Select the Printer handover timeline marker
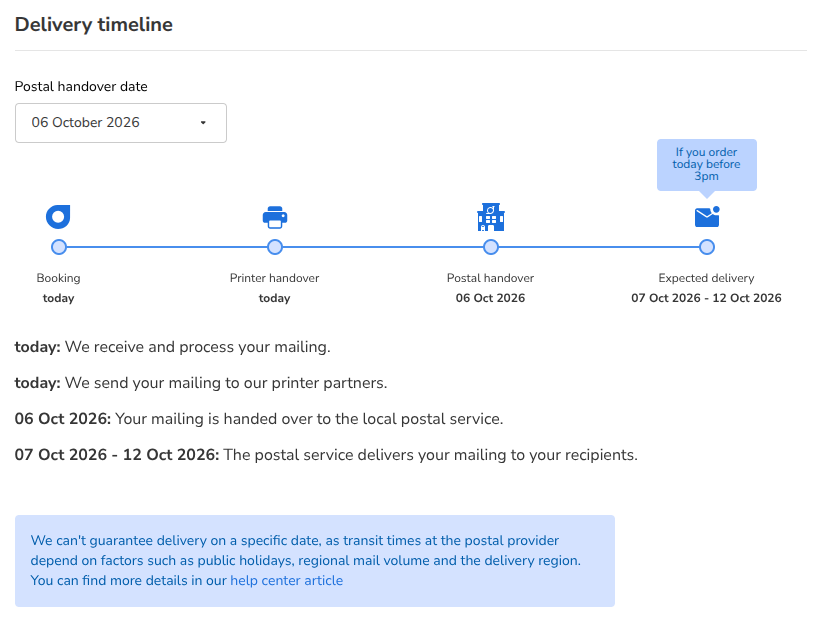This screenshot has width=820, height=625. (x=275, y=247)
